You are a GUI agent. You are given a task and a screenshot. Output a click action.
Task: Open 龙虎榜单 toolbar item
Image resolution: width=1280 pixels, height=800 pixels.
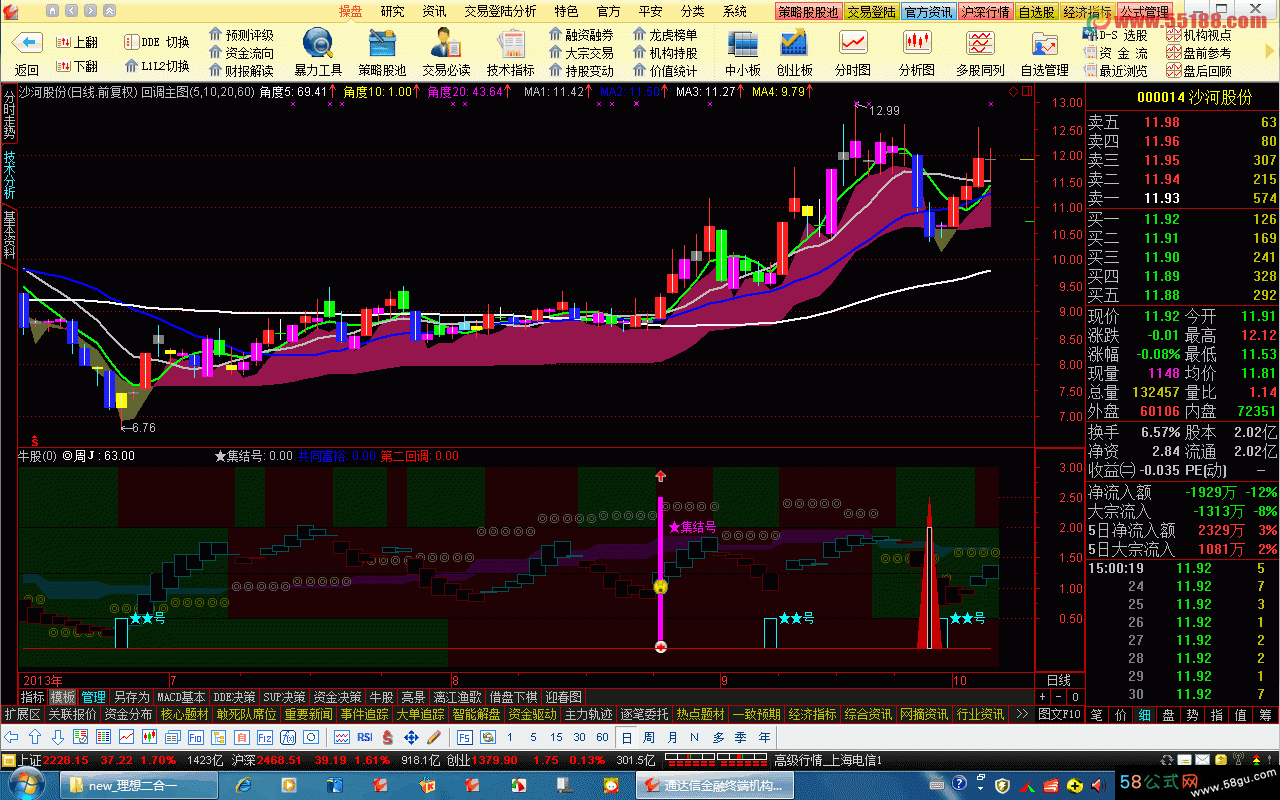tap(665, 35)
